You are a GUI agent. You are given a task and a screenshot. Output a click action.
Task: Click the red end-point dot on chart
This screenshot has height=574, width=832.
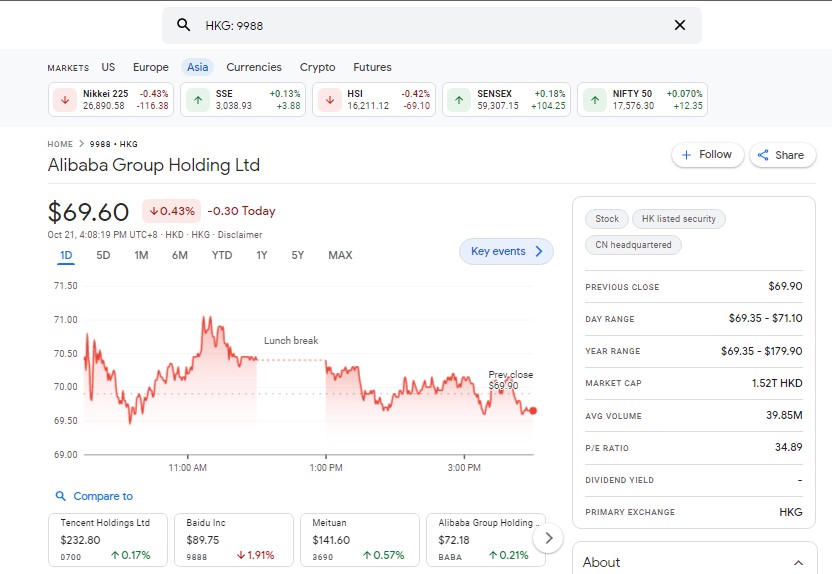pyautogui.click(x=533, y=411)
